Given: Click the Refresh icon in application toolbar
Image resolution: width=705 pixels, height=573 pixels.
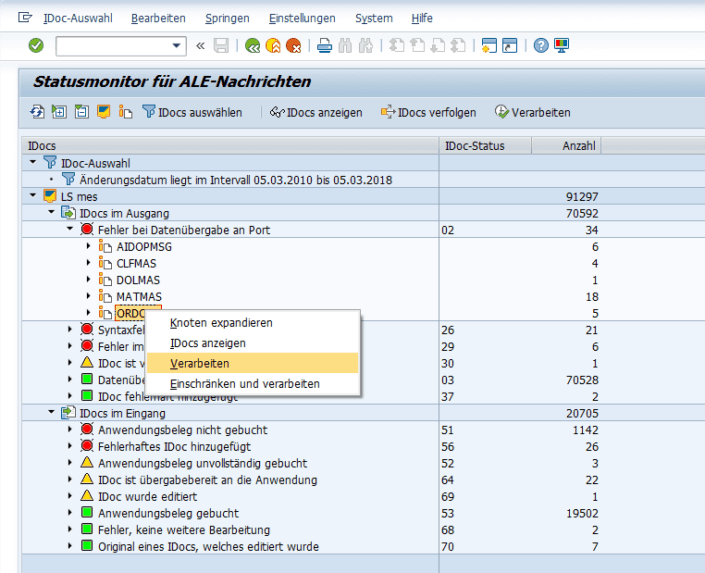Looking at the screenshot, I should pyautogui.click(x=38, y=113).
